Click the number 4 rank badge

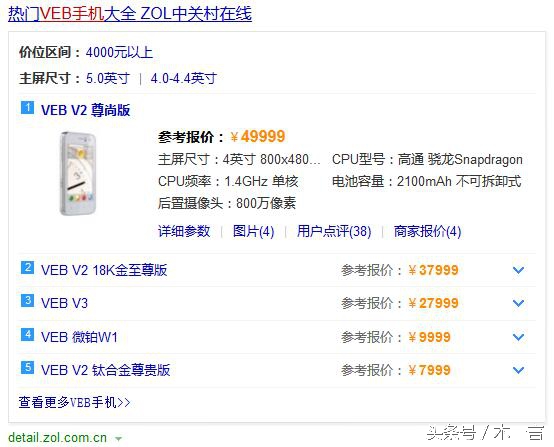[28, 334]
